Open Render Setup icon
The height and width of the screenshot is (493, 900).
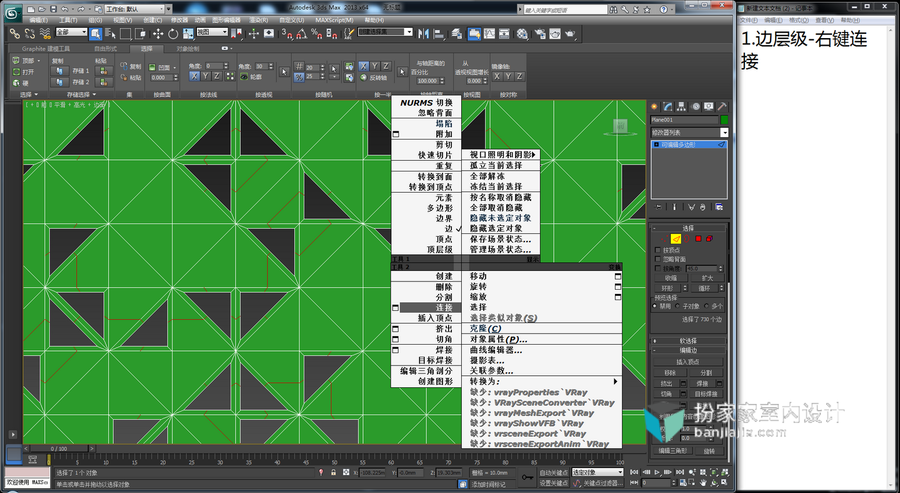[x=540, y=34]
